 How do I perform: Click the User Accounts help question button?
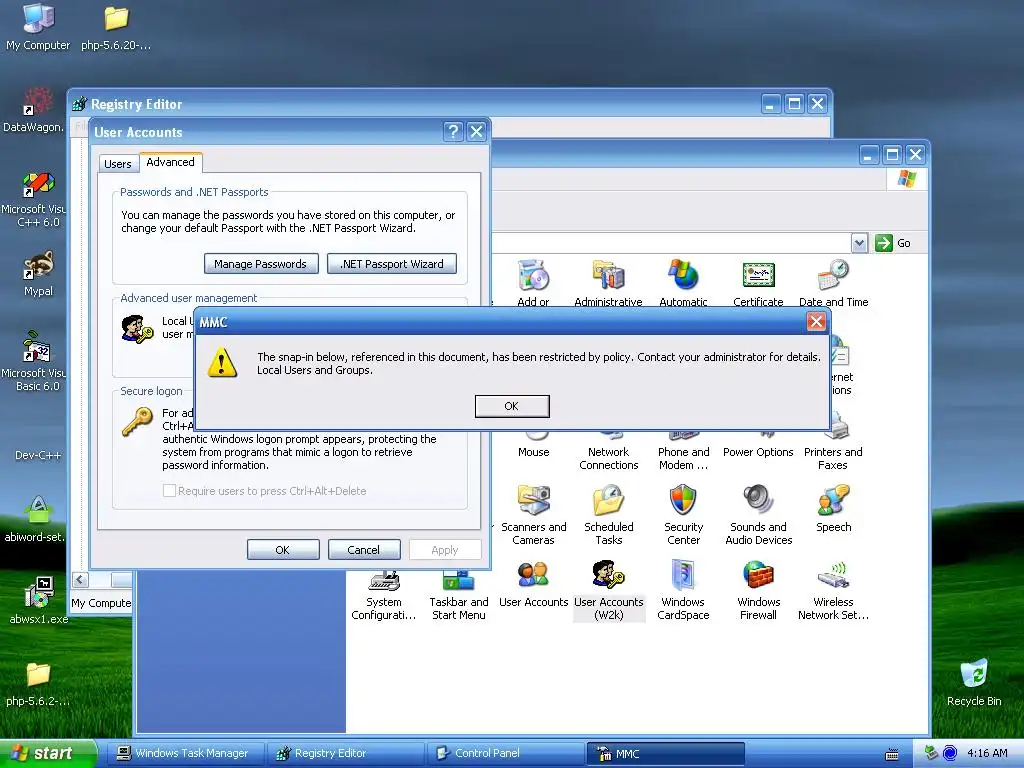[x=453, y=132]
